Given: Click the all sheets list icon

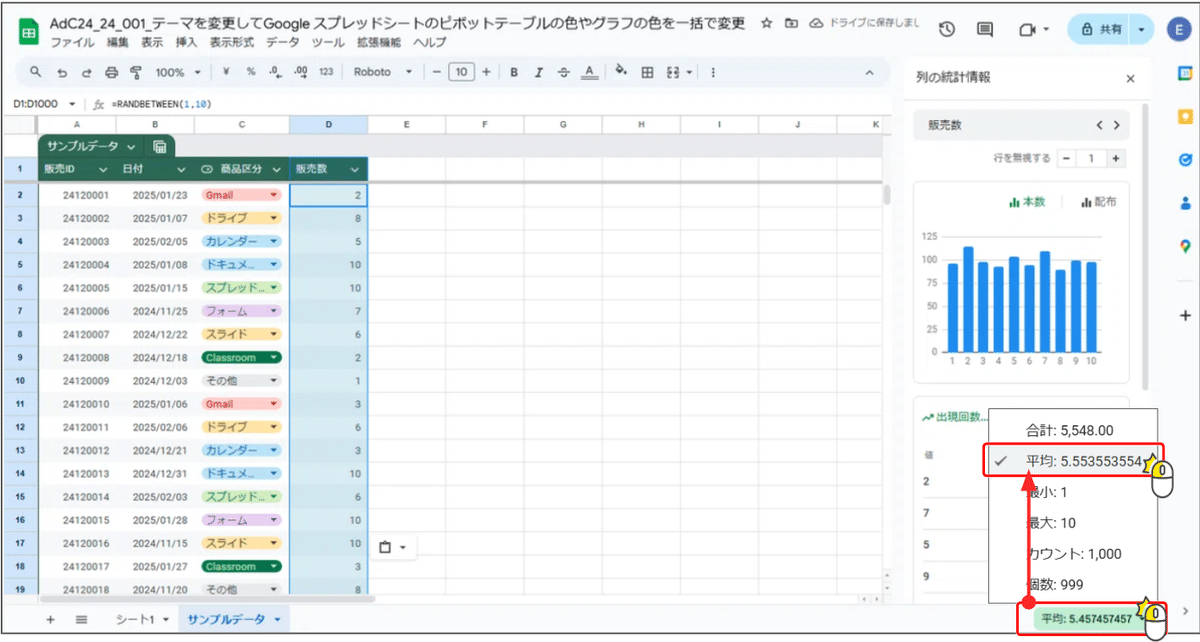Looking at the screenshot, I should [x=82, y=620].
